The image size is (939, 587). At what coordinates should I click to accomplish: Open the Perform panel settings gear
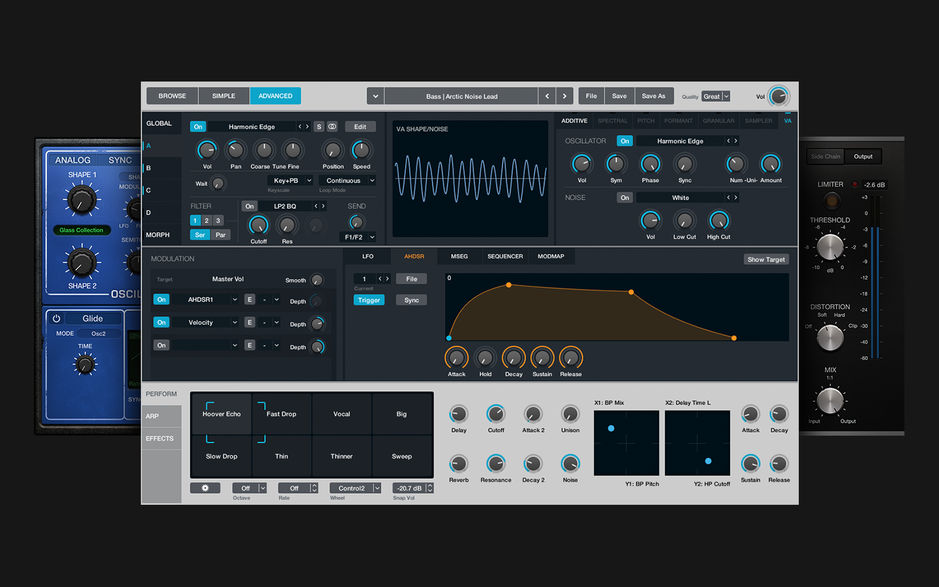[x=207, y=488]
